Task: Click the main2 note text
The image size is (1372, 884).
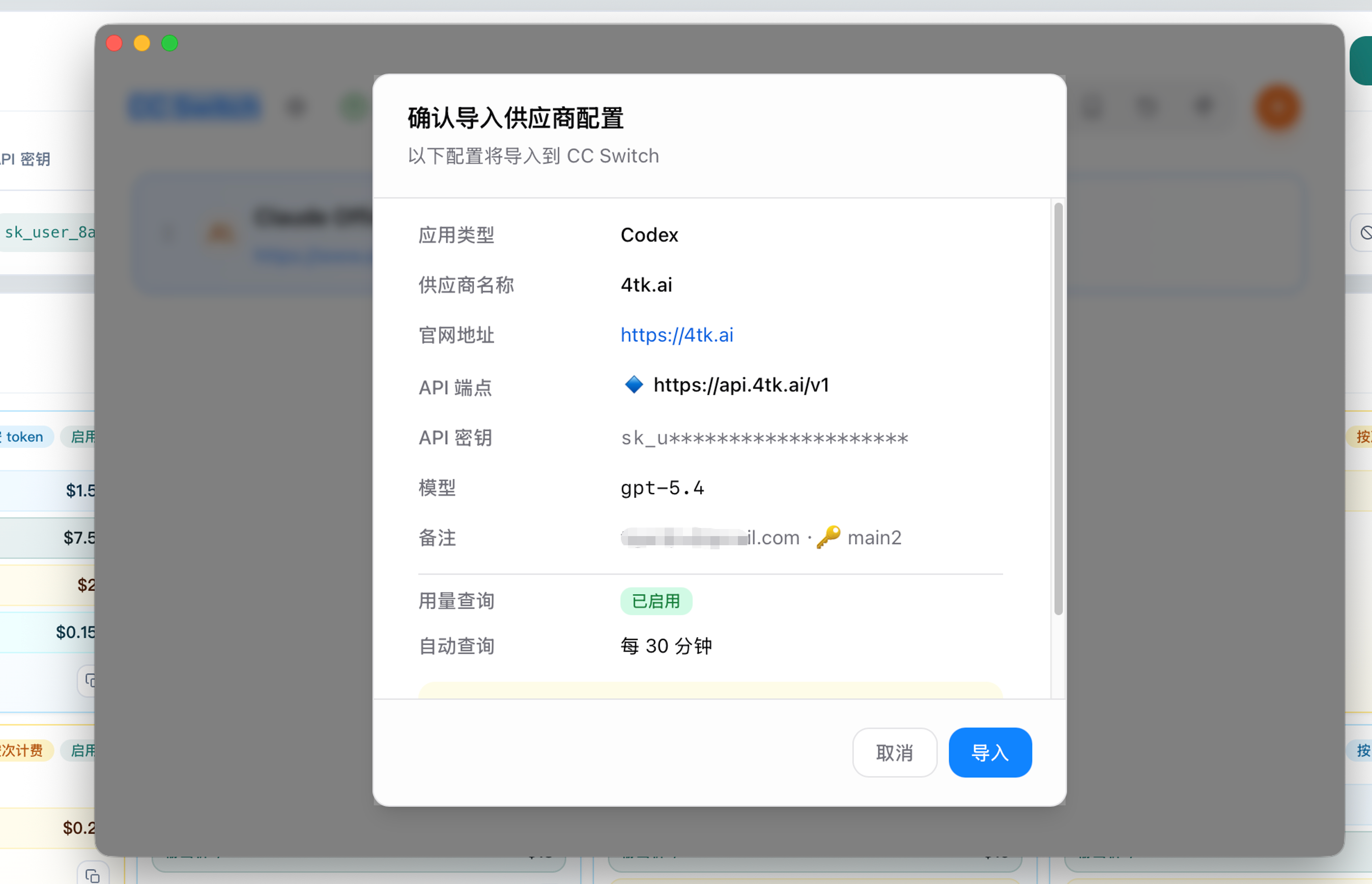Action: click(x=874, y=538)
